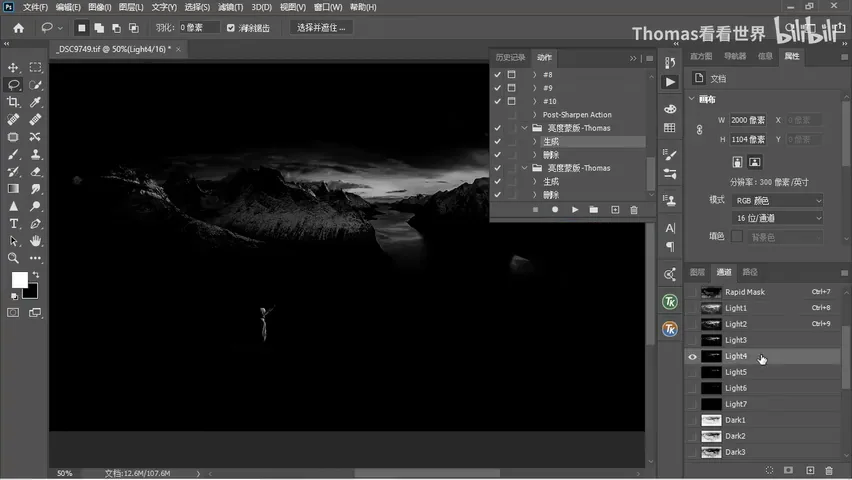Viewport: 852px width, 480px height.
Task: Select the Spot Healing Brush tool
Action: click(x=13, y=120)
